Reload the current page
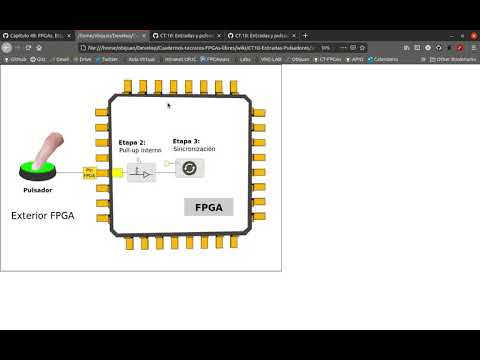 [28, 48]
